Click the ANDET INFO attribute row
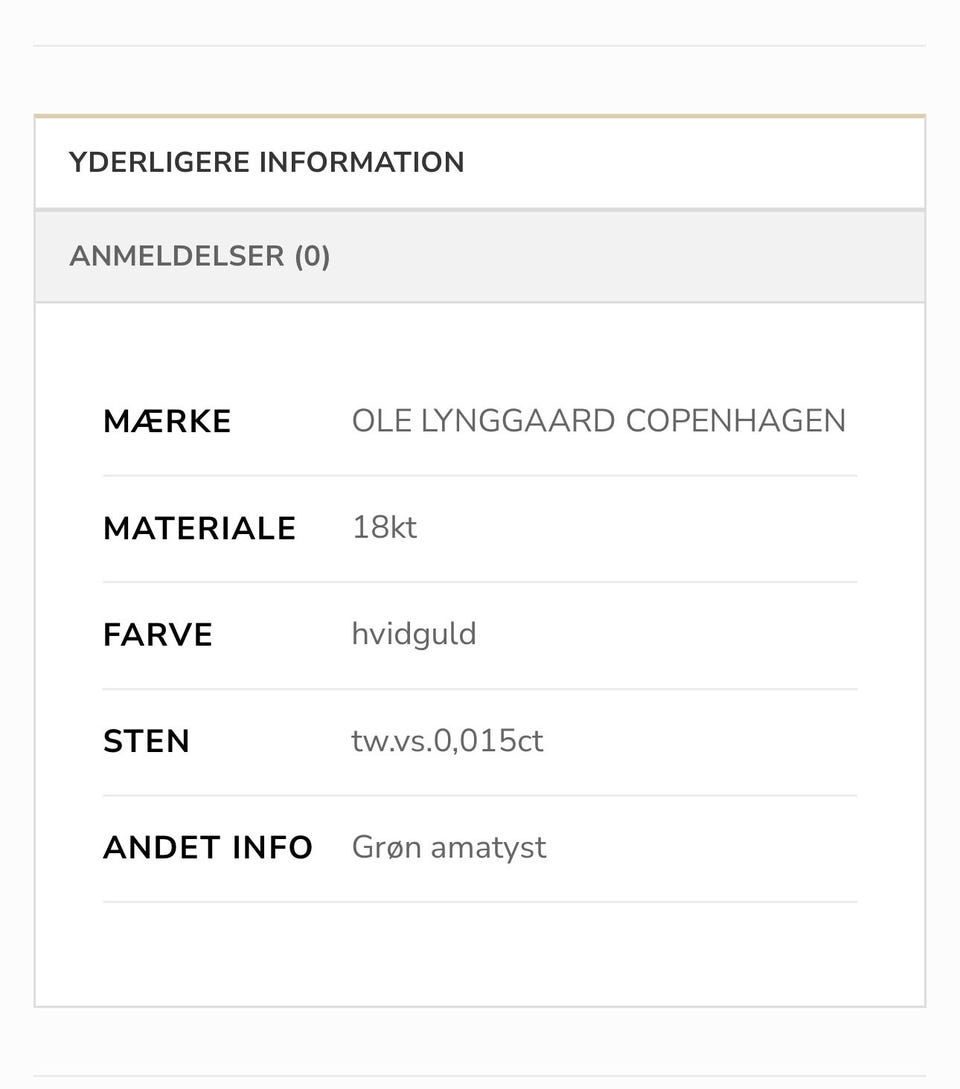This screenshot has width=960, height=1089. coord(480,846)
